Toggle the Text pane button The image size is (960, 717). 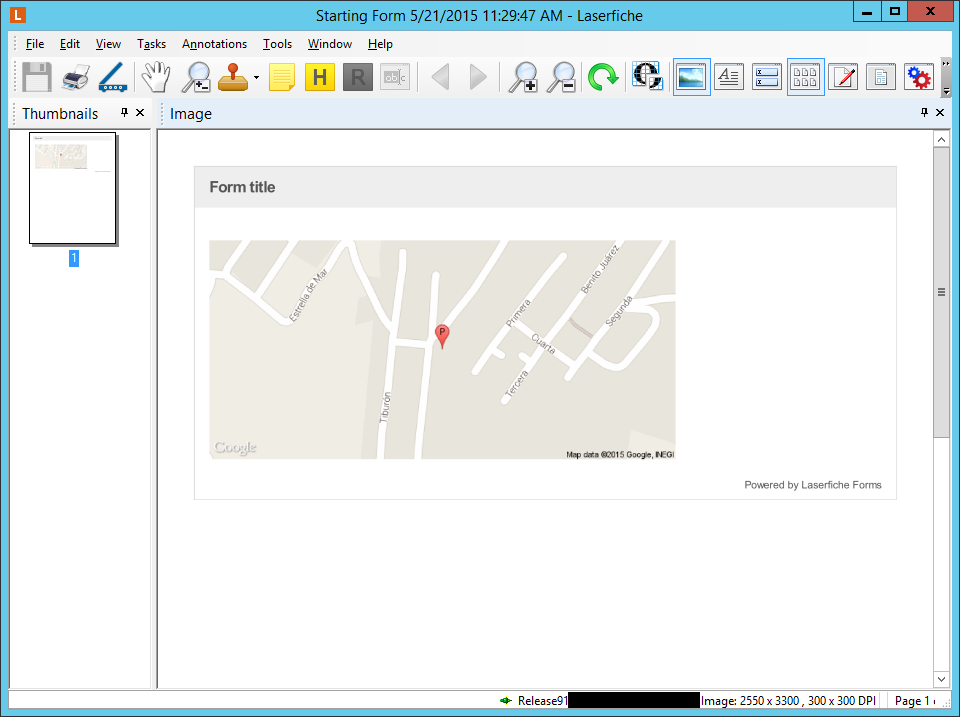pyautogui.click(x=729, y=77)
